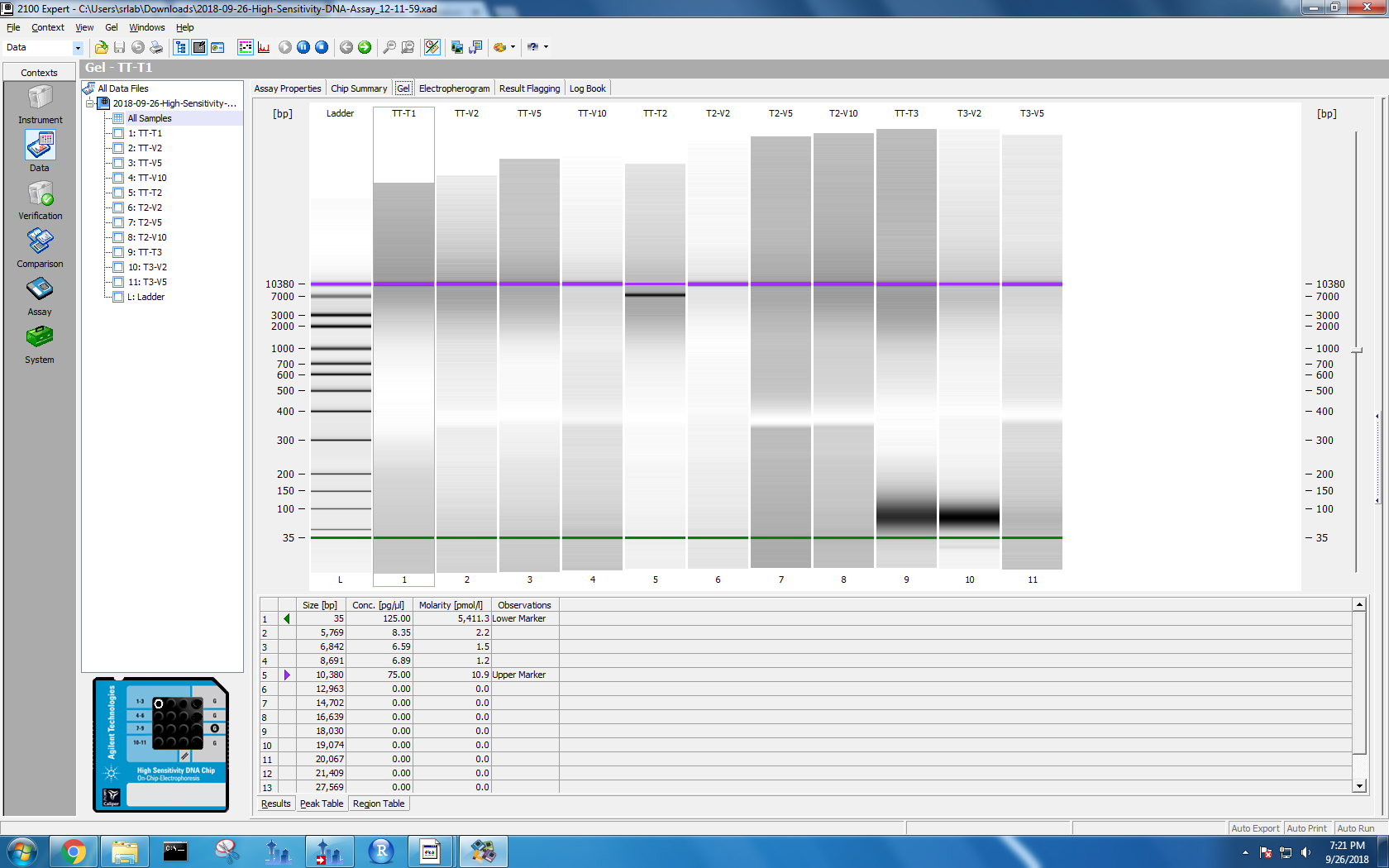Click the Print icon in toolbar
The height and width of the screenshot is (868, 1389).
(x=155, y=48)
